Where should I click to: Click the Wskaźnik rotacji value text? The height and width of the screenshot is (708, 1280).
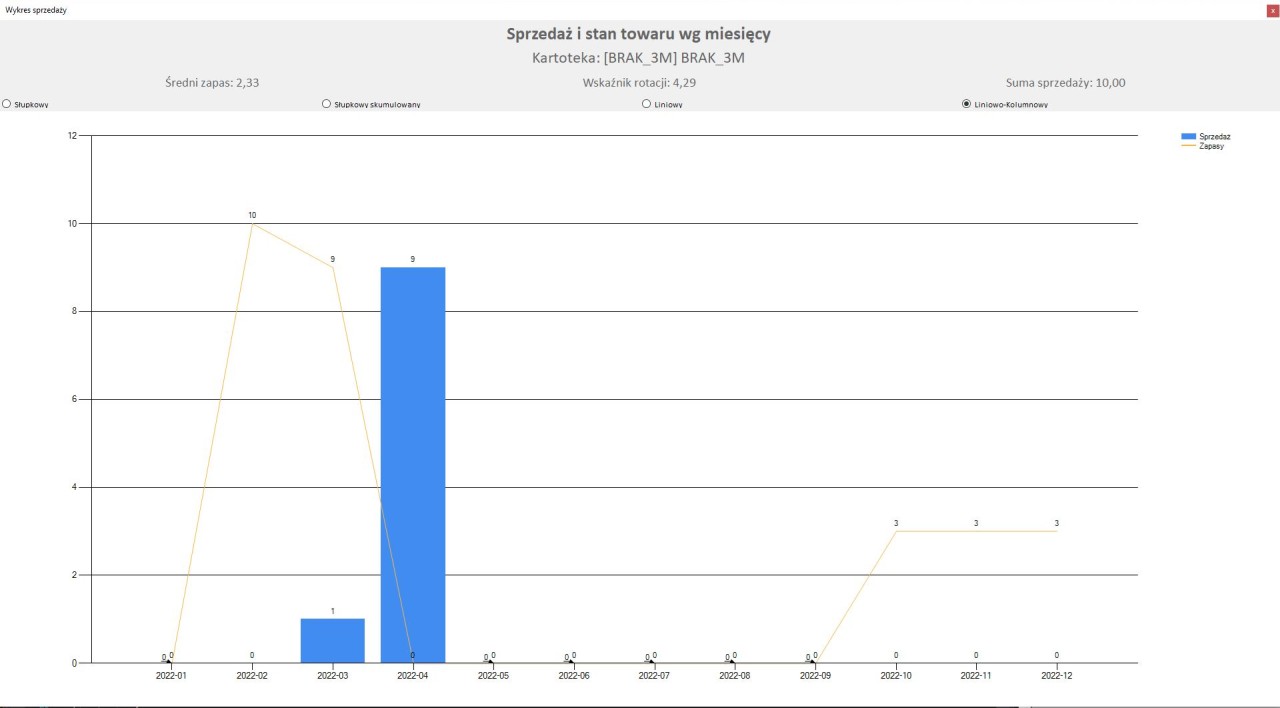click(639, 83)
